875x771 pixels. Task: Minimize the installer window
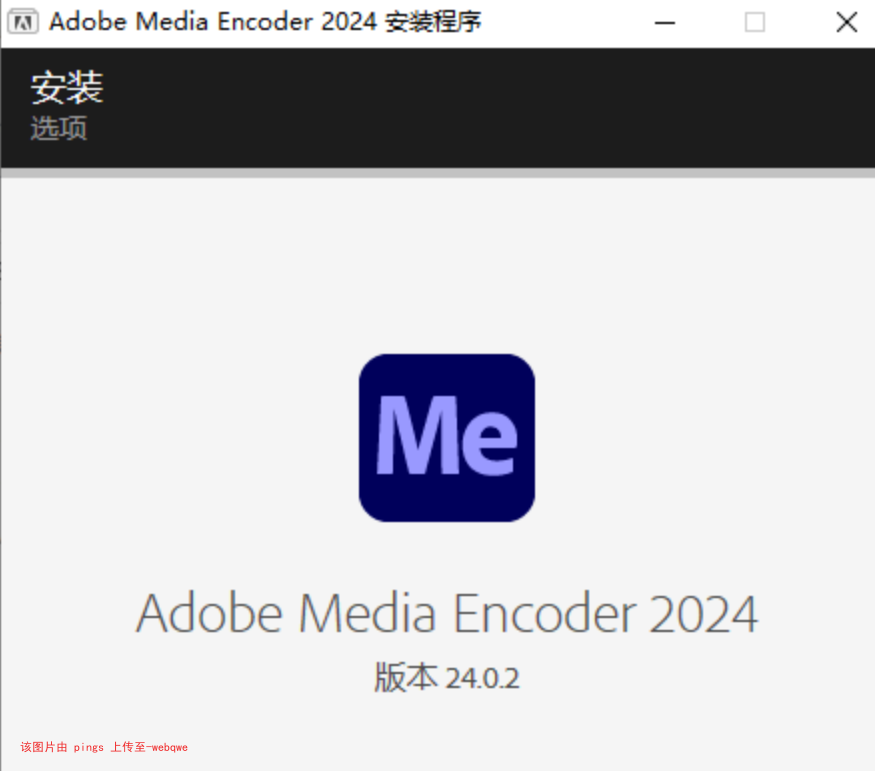[663, 22]
